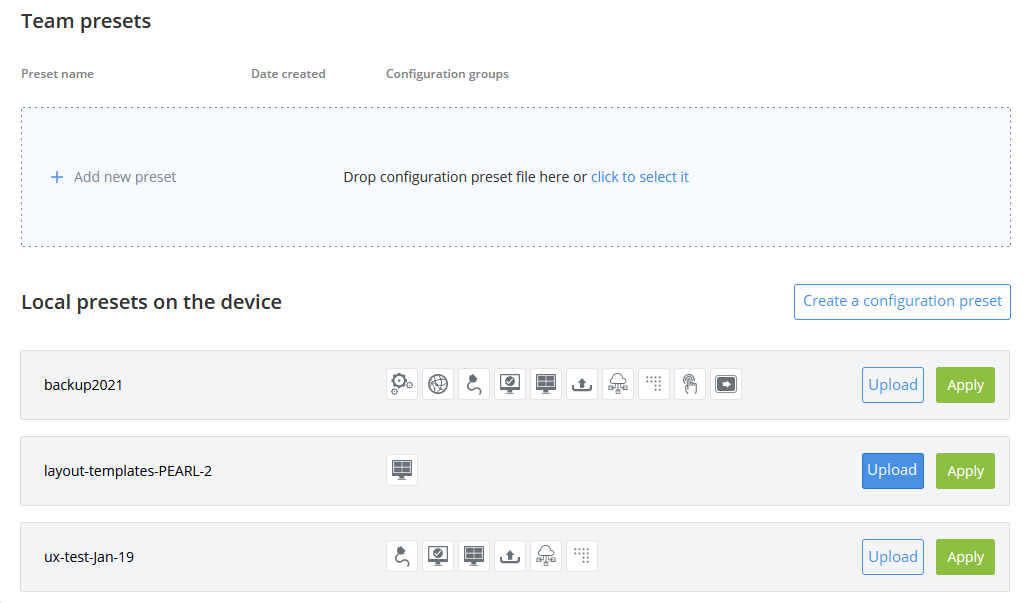
Task: Click the touch fingerprint icon in backup2021 row
Action: pyautogui.click(x=690, y=384)
